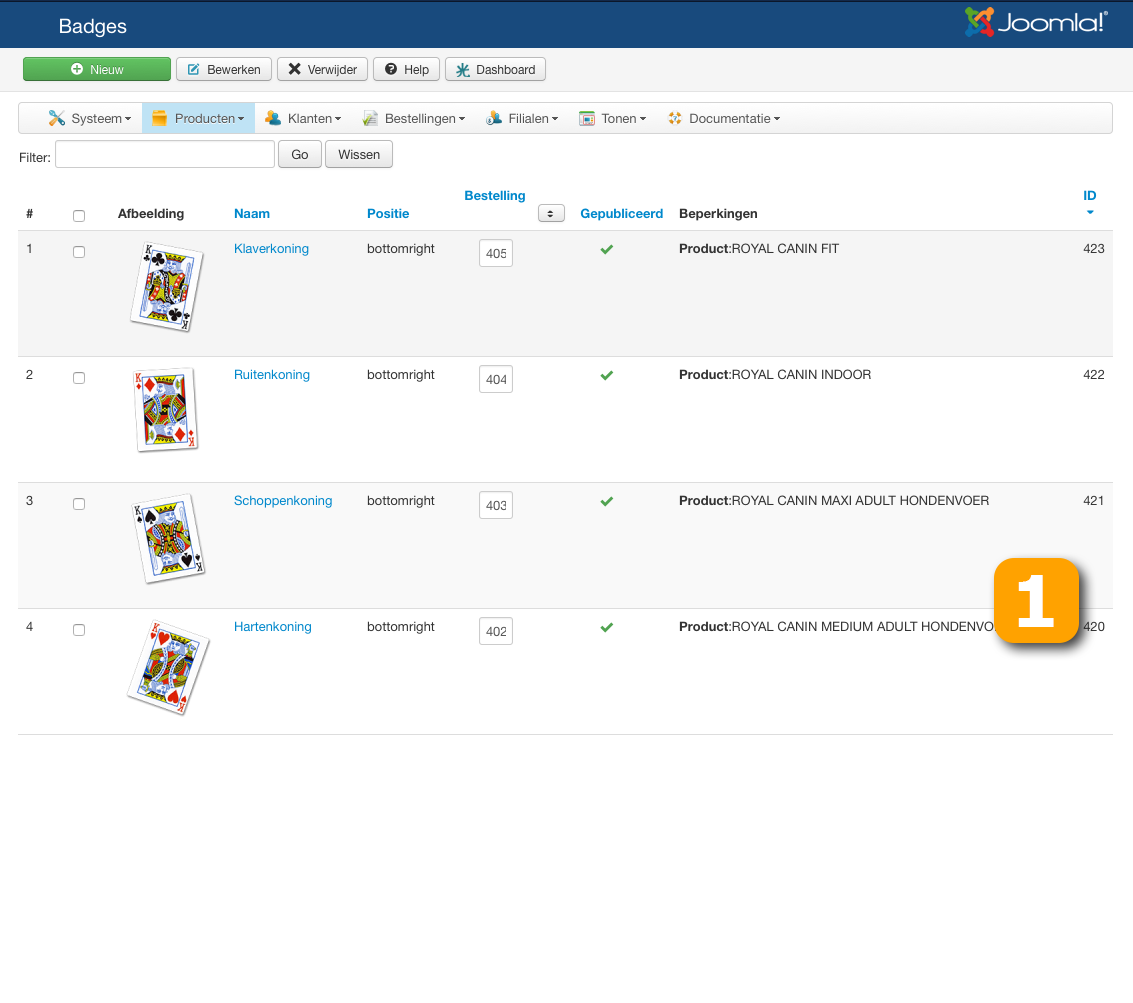1133x1003 pixels.
Task: Open the Producten dropdown menu
Action: click(x=198, y=119)
